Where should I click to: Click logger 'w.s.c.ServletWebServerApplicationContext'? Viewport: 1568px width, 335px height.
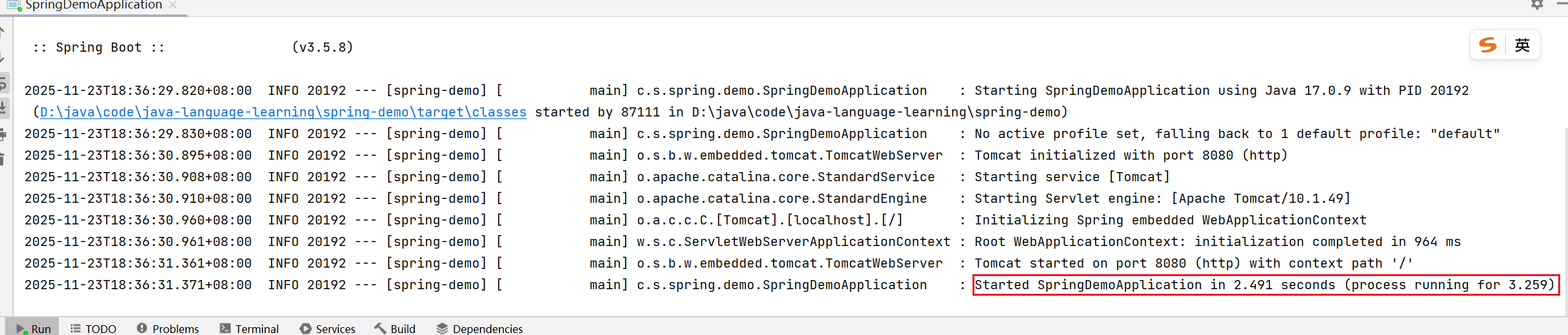point(794,241)
